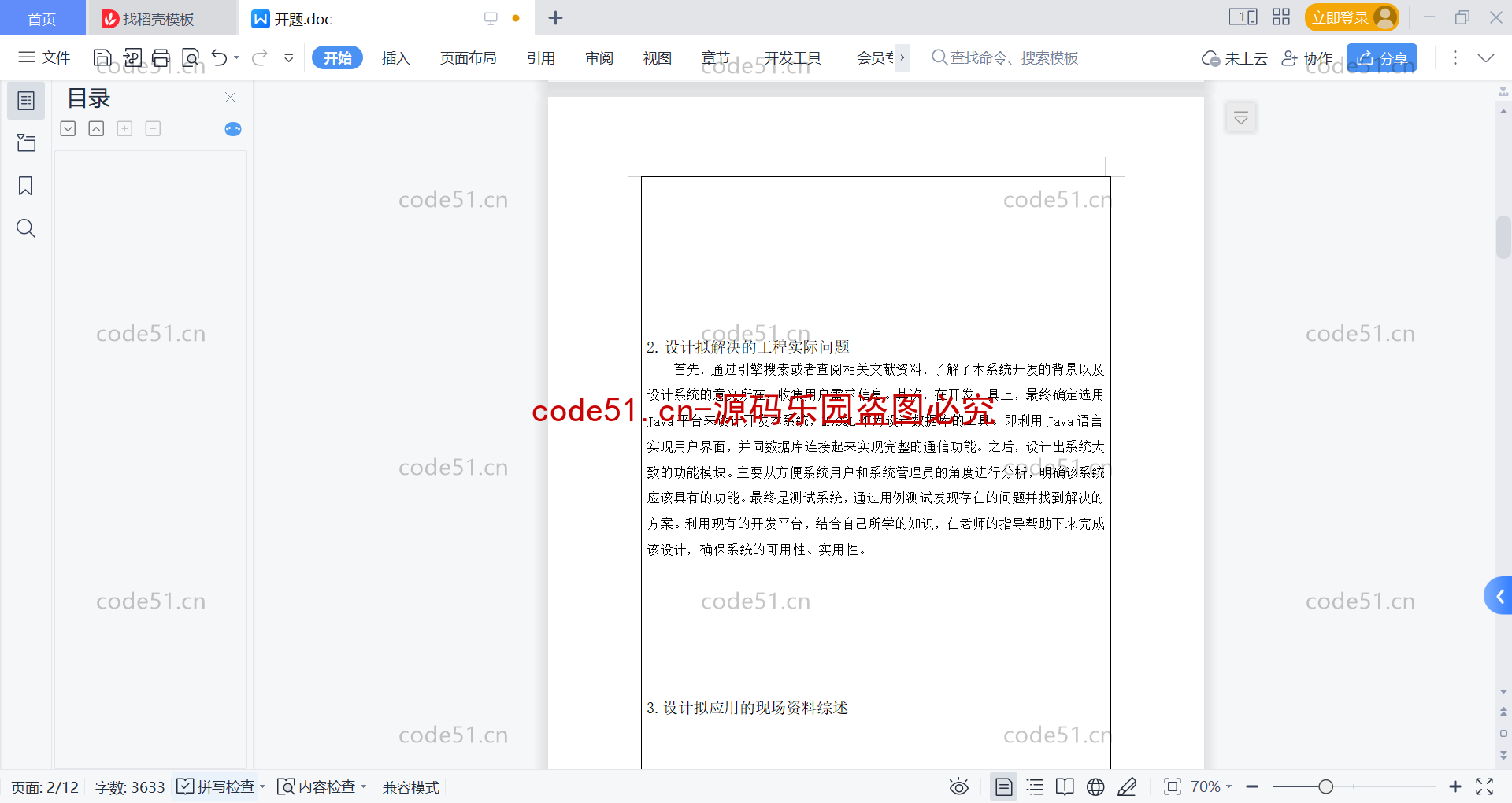Click the Save icon in toolbar
Screen dimensions: 1512x803
(x=102, y=57)
